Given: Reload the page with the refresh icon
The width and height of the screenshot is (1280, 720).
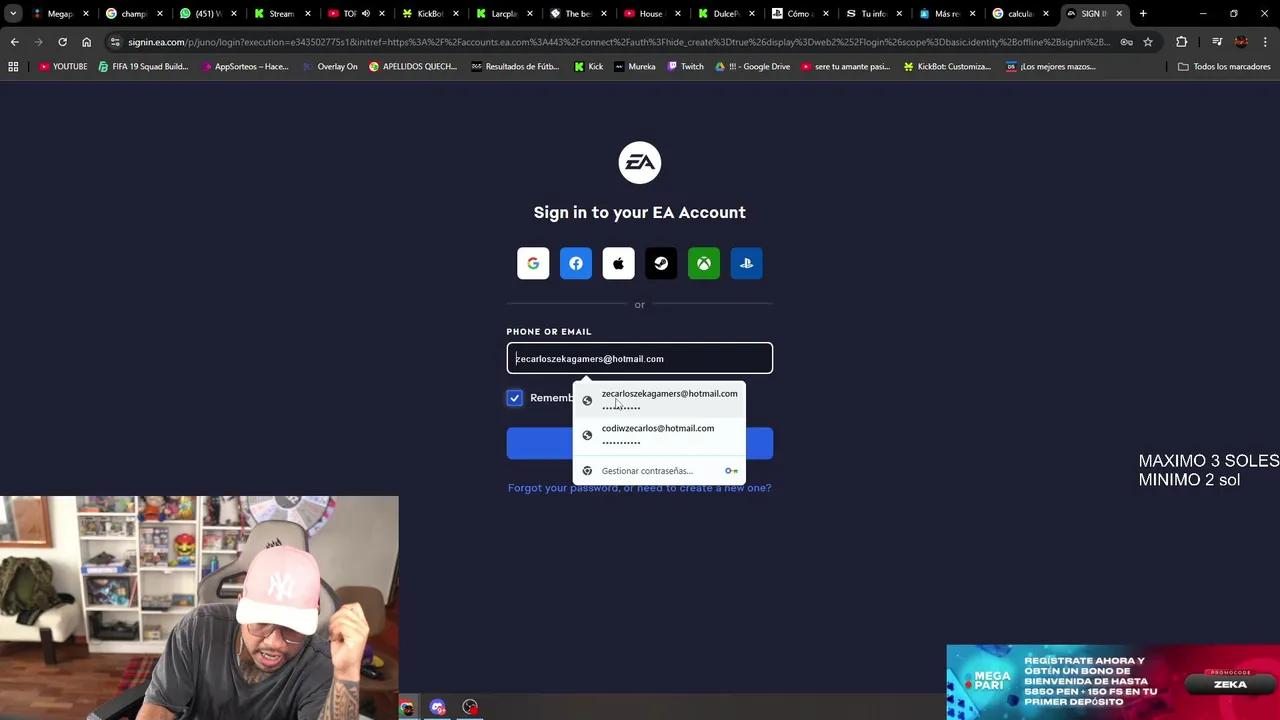Looking at the screenshot, I should [x=62, y=42].
